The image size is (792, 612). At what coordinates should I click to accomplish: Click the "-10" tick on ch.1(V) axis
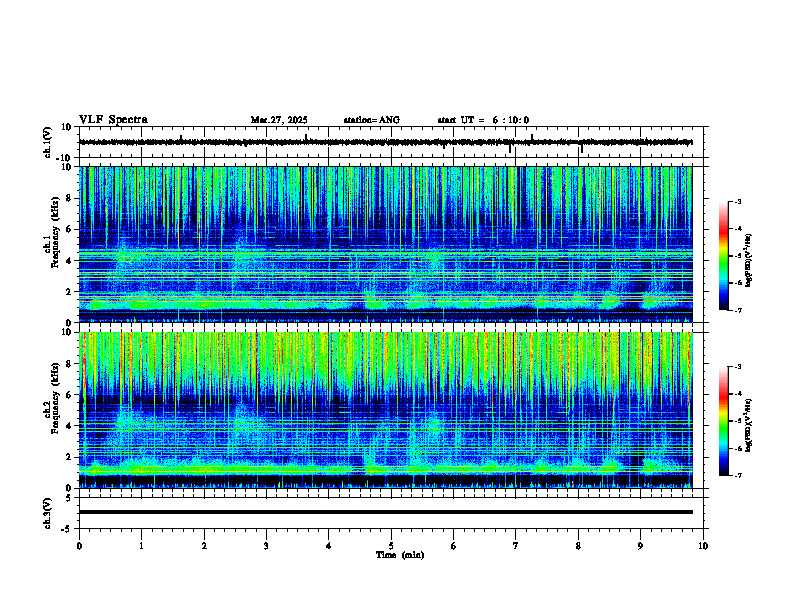(65, 158)
